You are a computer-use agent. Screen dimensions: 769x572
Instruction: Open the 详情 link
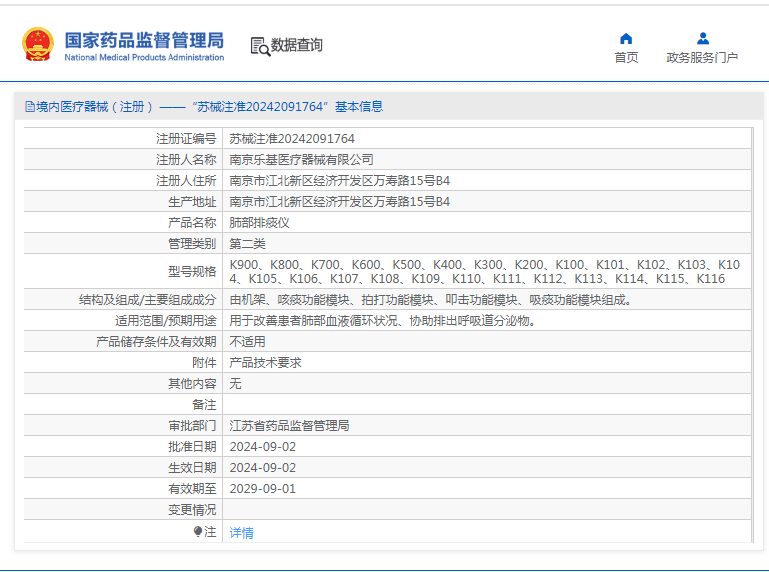click(x=241, y=532)
